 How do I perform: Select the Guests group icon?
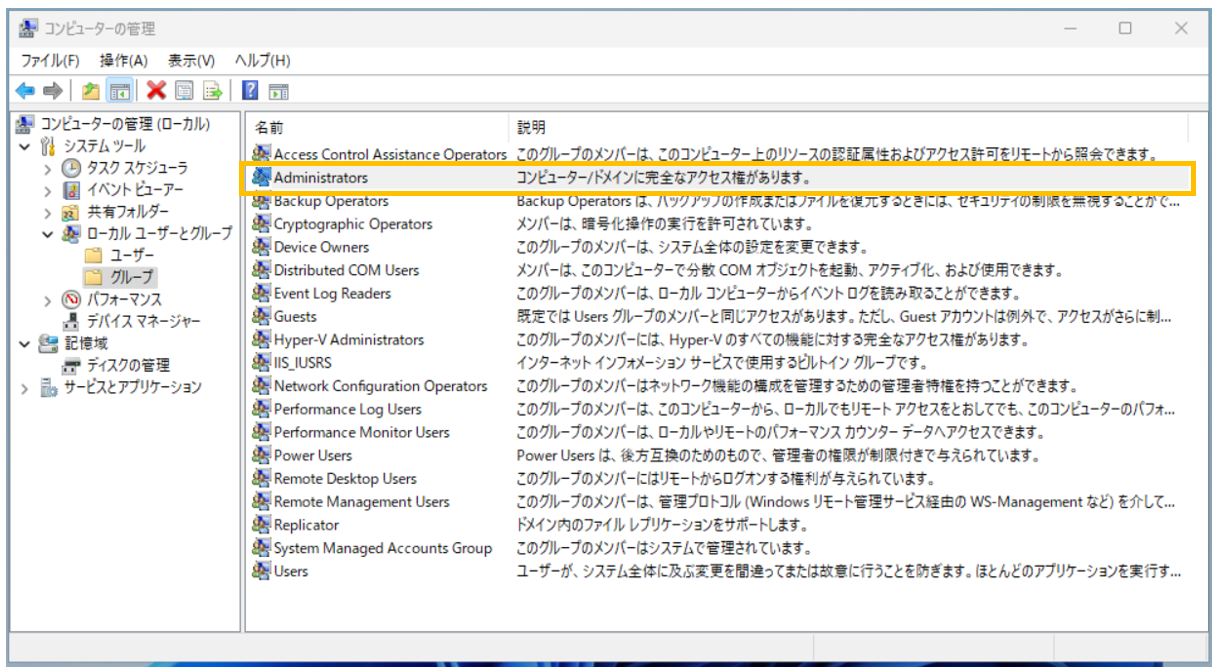click(x=261, y=316)
